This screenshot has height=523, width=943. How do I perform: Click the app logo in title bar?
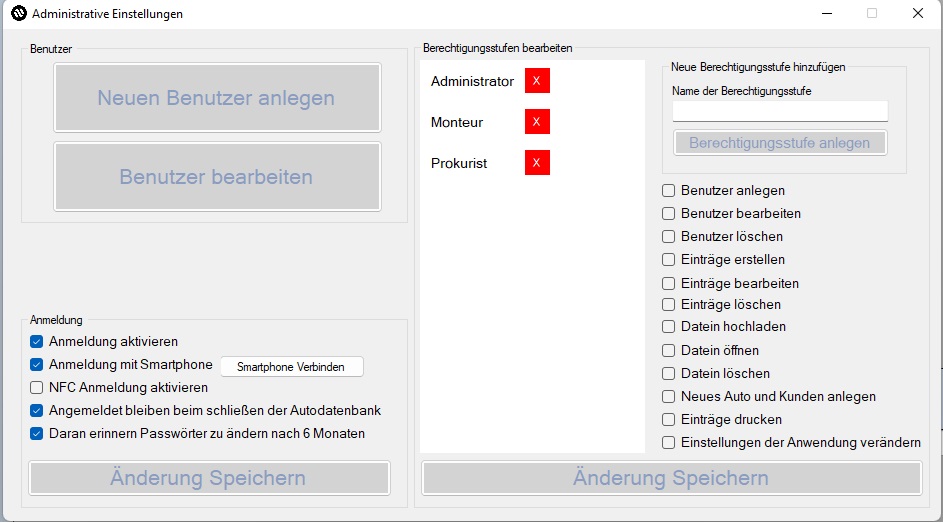[x=17, y=14]
